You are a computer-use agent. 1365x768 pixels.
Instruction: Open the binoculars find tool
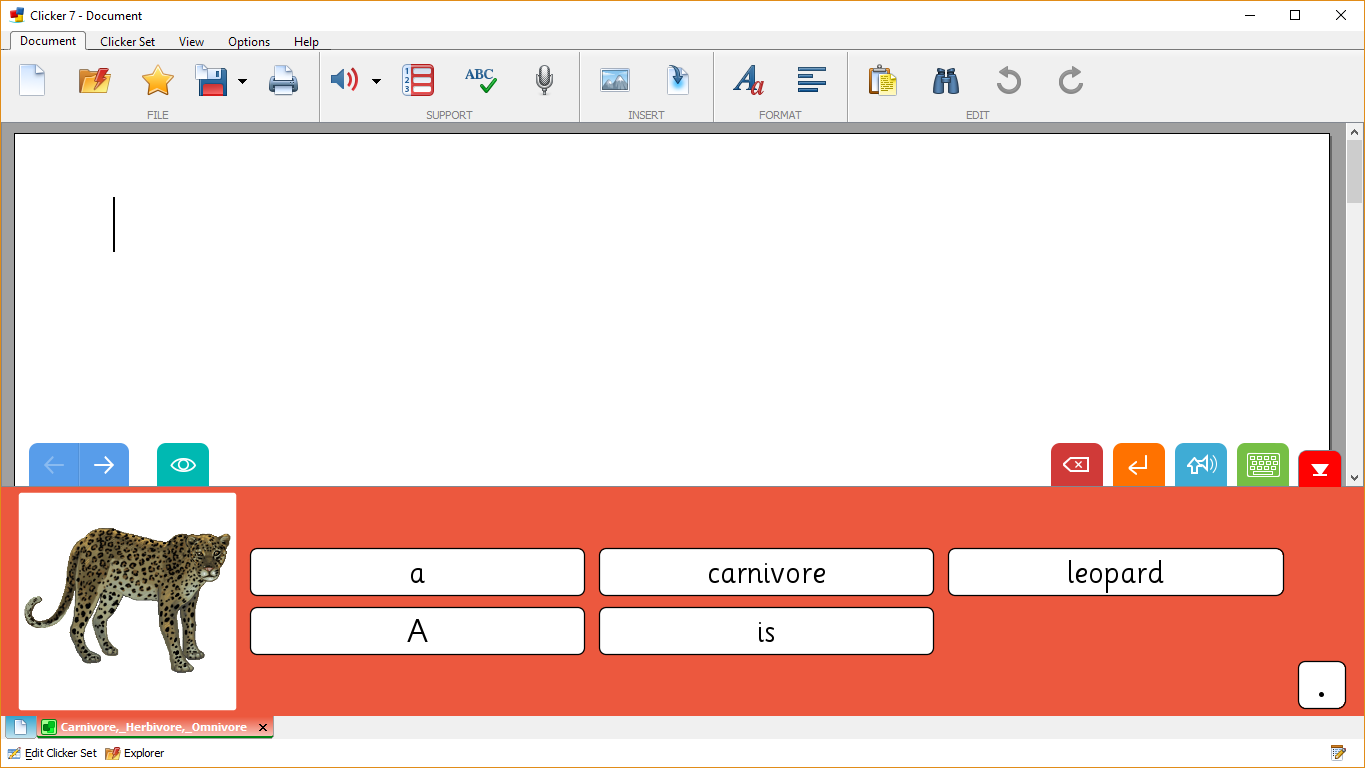[946, 80]
